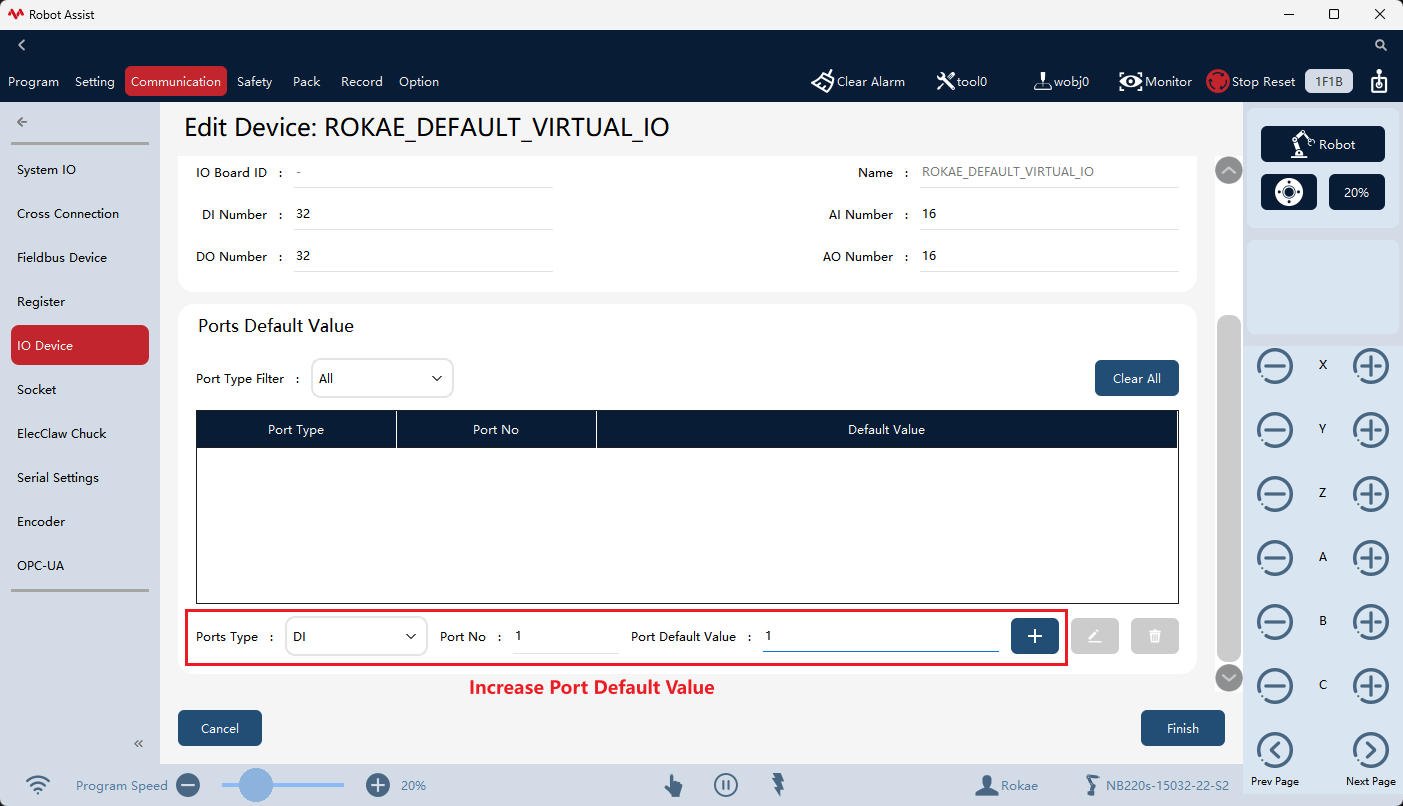Click the sidebar back arrow
The height and width of the screenshot is (806, 1403).
tap(22, 122)
